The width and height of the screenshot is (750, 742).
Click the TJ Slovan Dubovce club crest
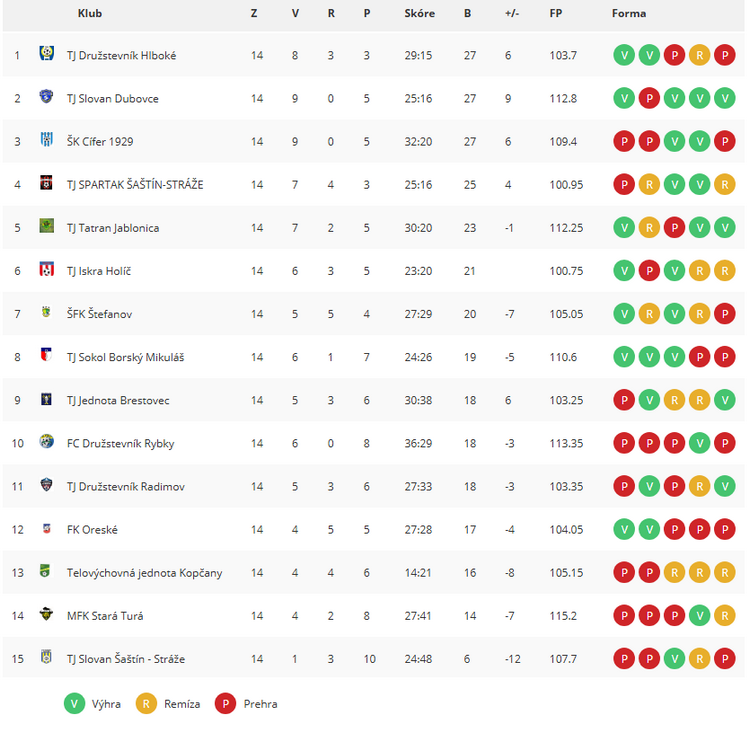click(x=46, y=96)
